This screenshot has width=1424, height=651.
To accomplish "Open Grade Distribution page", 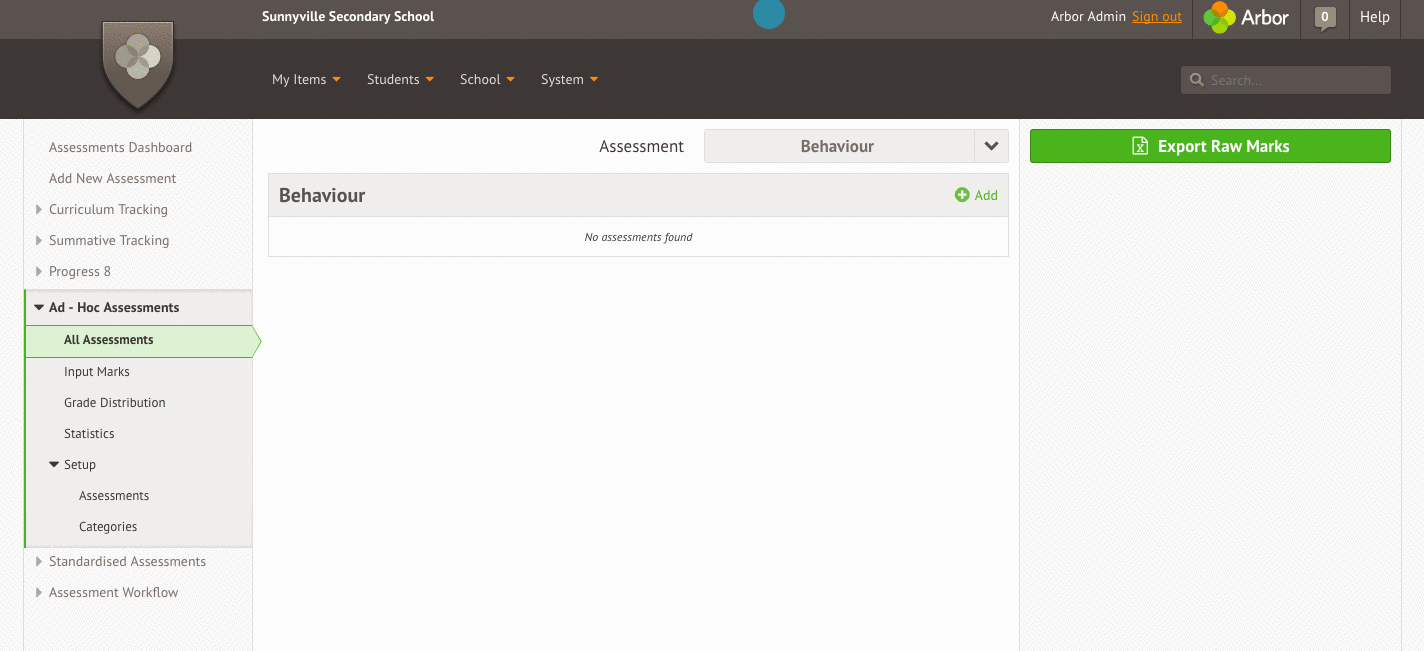I will (x=115, y=402).
